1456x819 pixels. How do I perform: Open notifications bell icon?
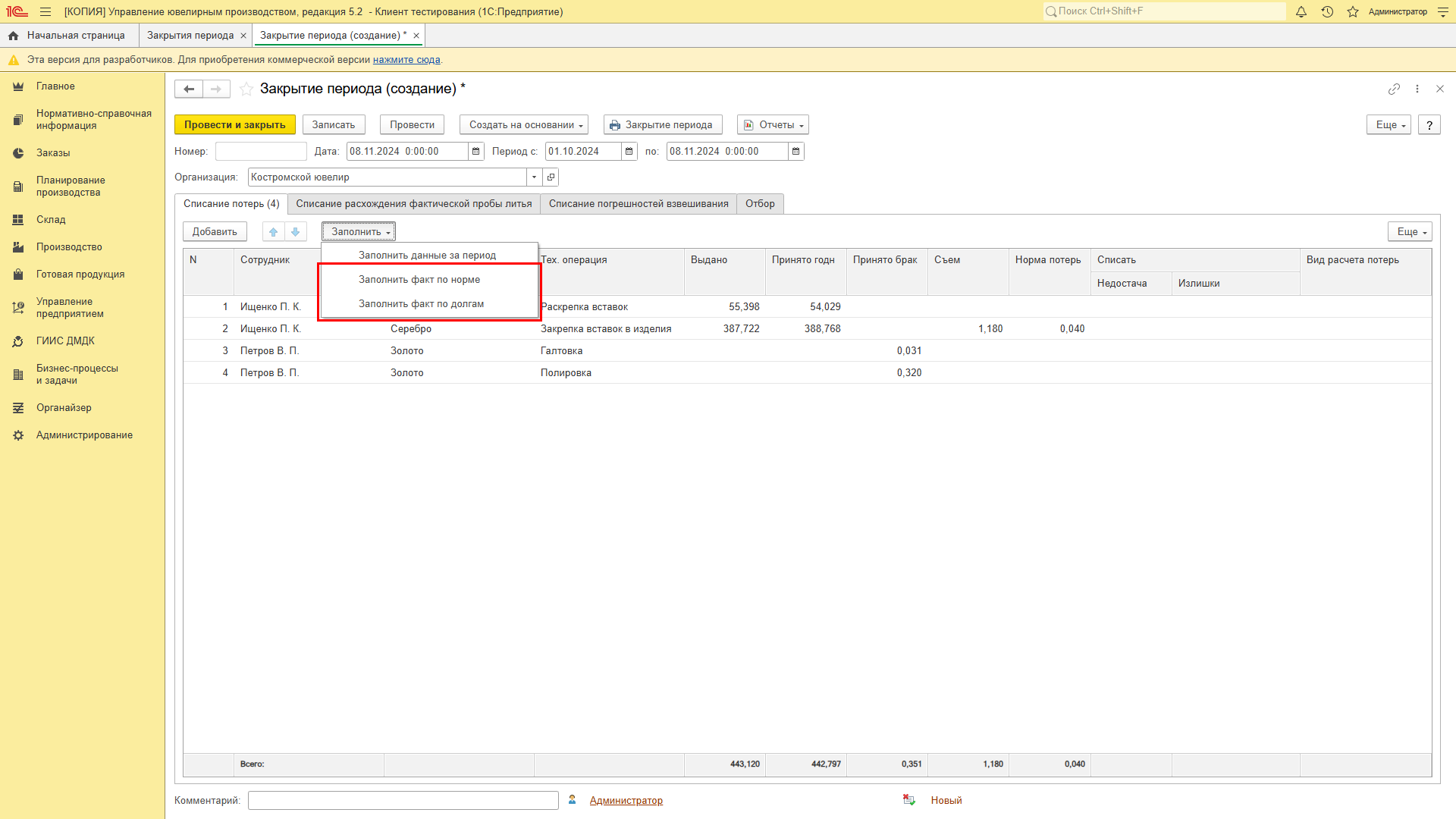click(1301, 11)
